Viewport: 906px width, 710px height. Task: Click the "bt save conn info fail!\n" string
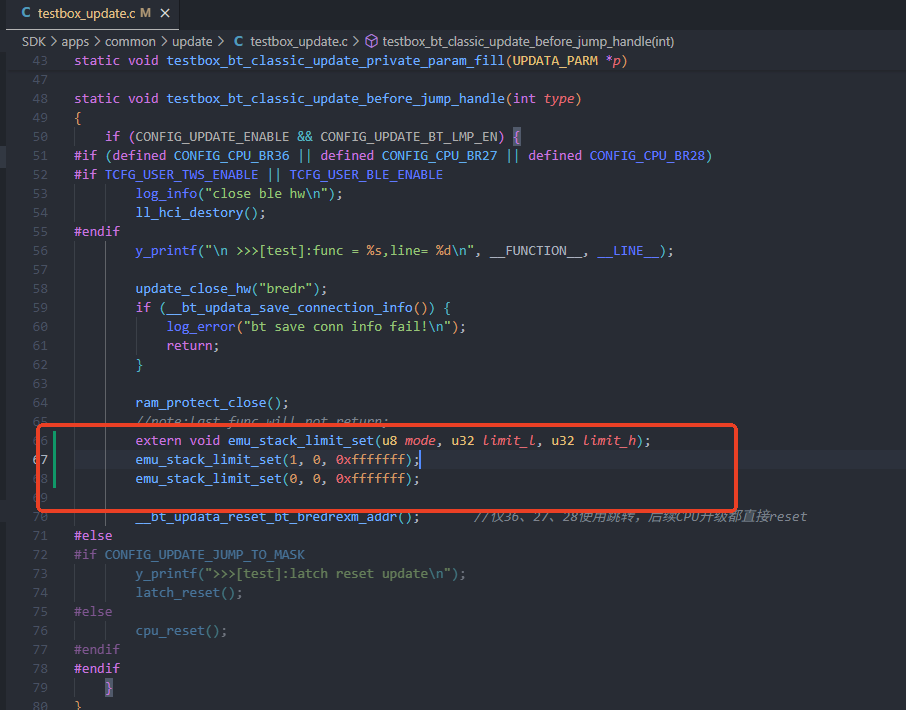(347, 326)
